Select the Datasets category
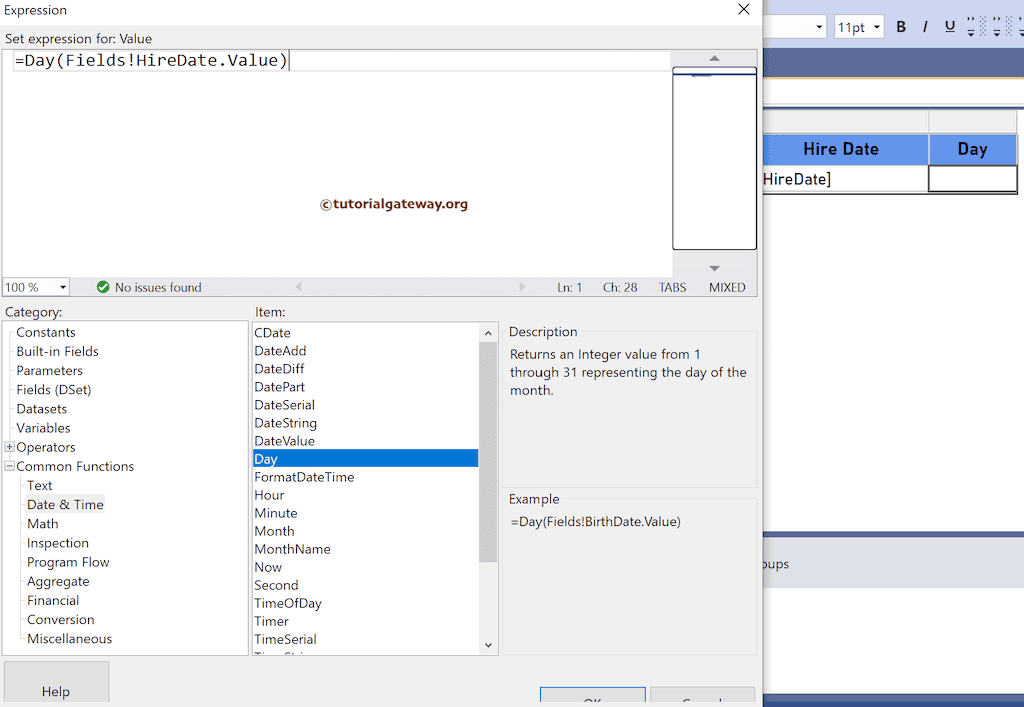Image resolution: width=1024 pixels, height=707 pixels. coord(42,409)
